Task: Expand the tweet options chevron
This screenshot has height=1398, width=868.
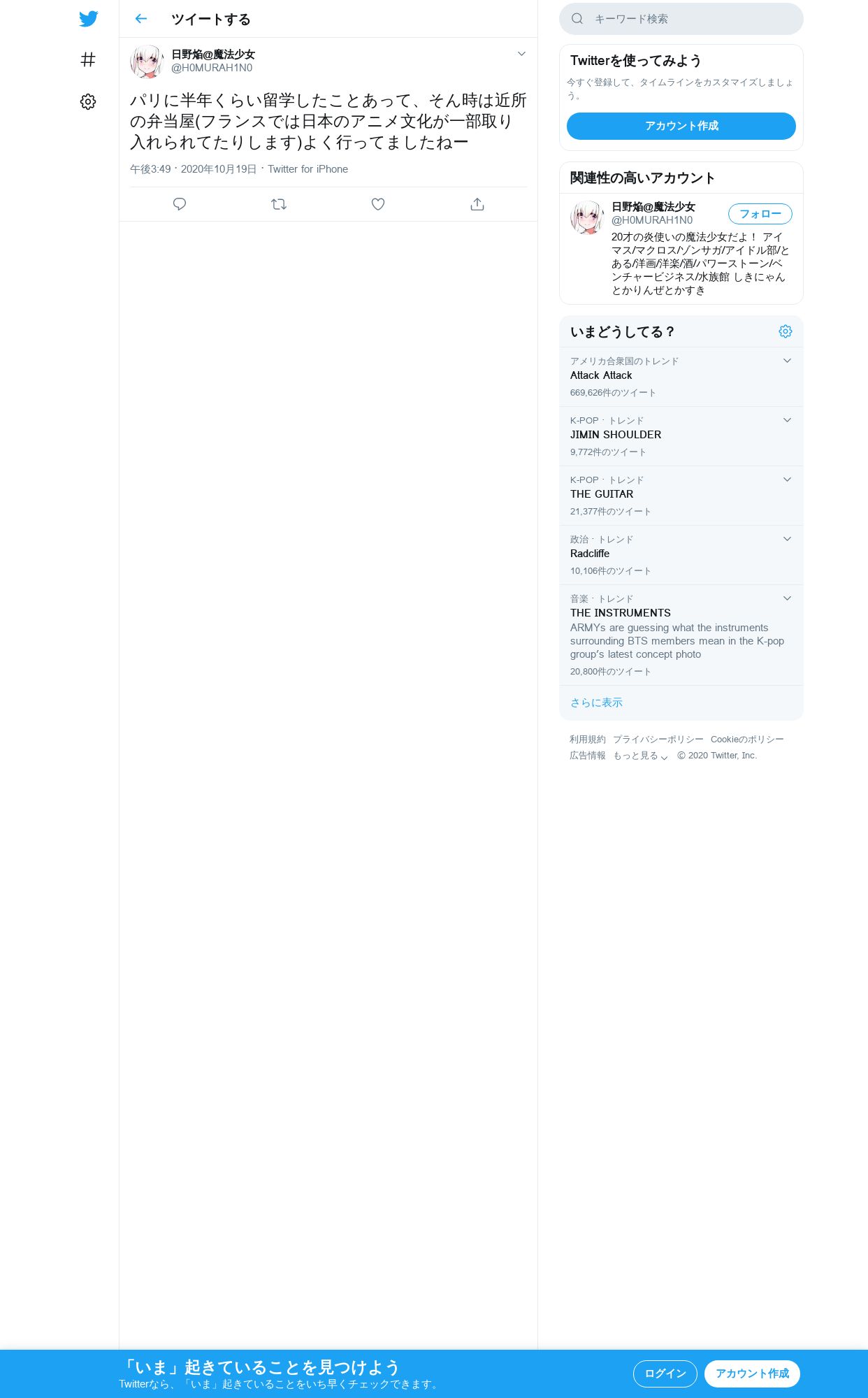Action: 521,54
